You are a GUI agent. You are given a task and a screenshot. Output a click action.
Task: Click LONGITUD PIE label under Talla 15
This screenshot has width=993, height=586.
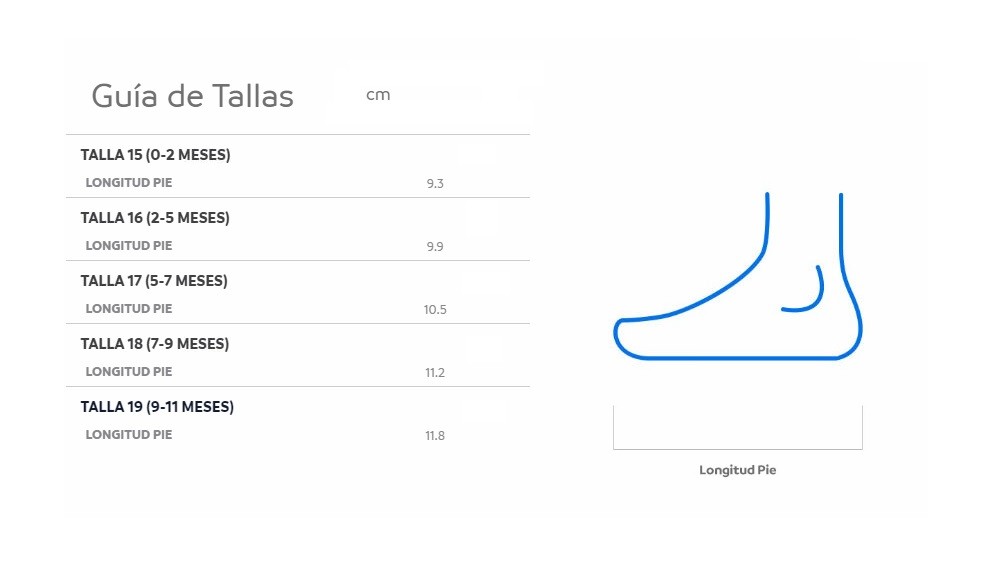tap(129, 182)
